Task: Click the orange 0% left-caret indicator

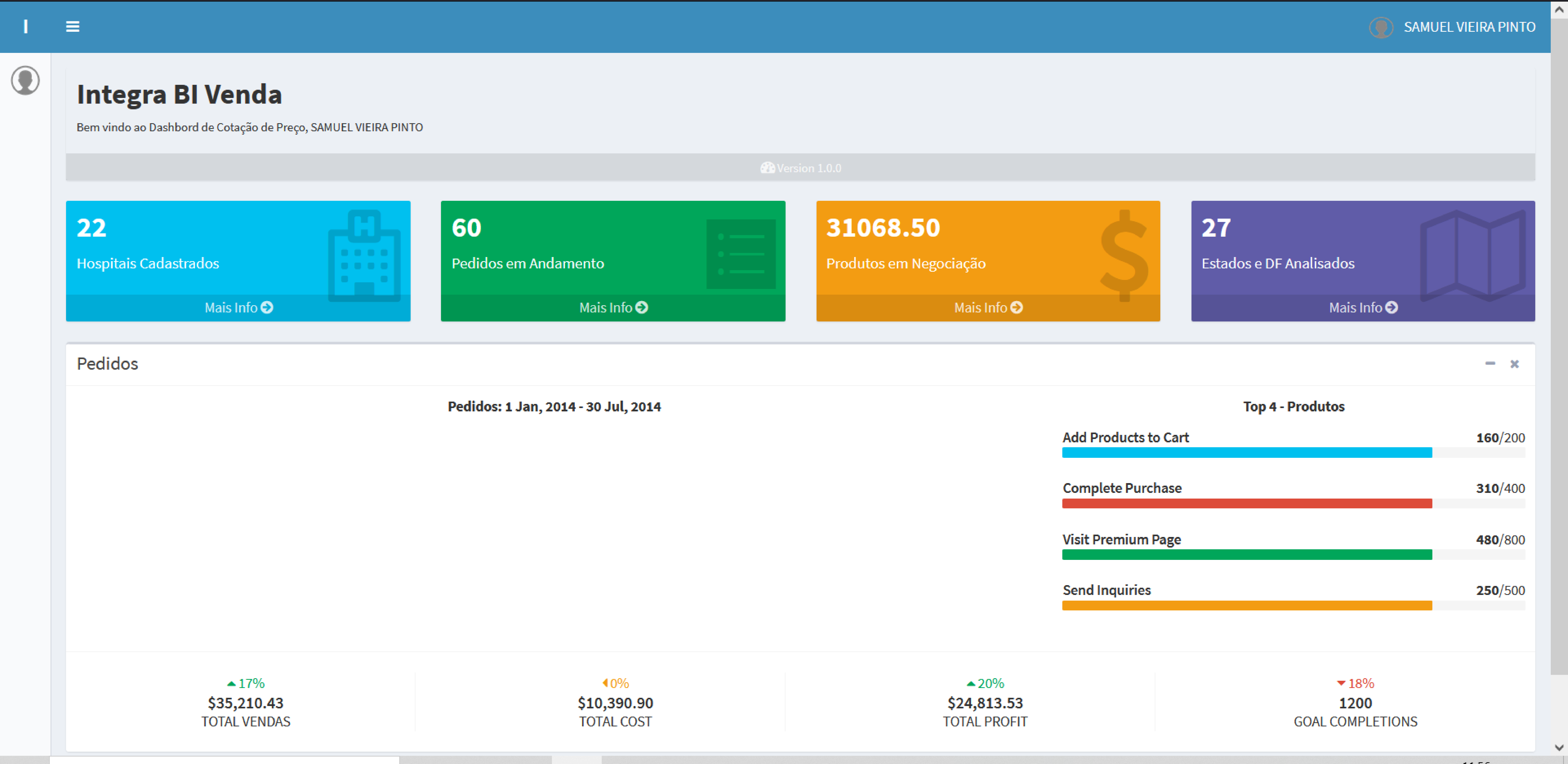Action: [x=615, y=684]
